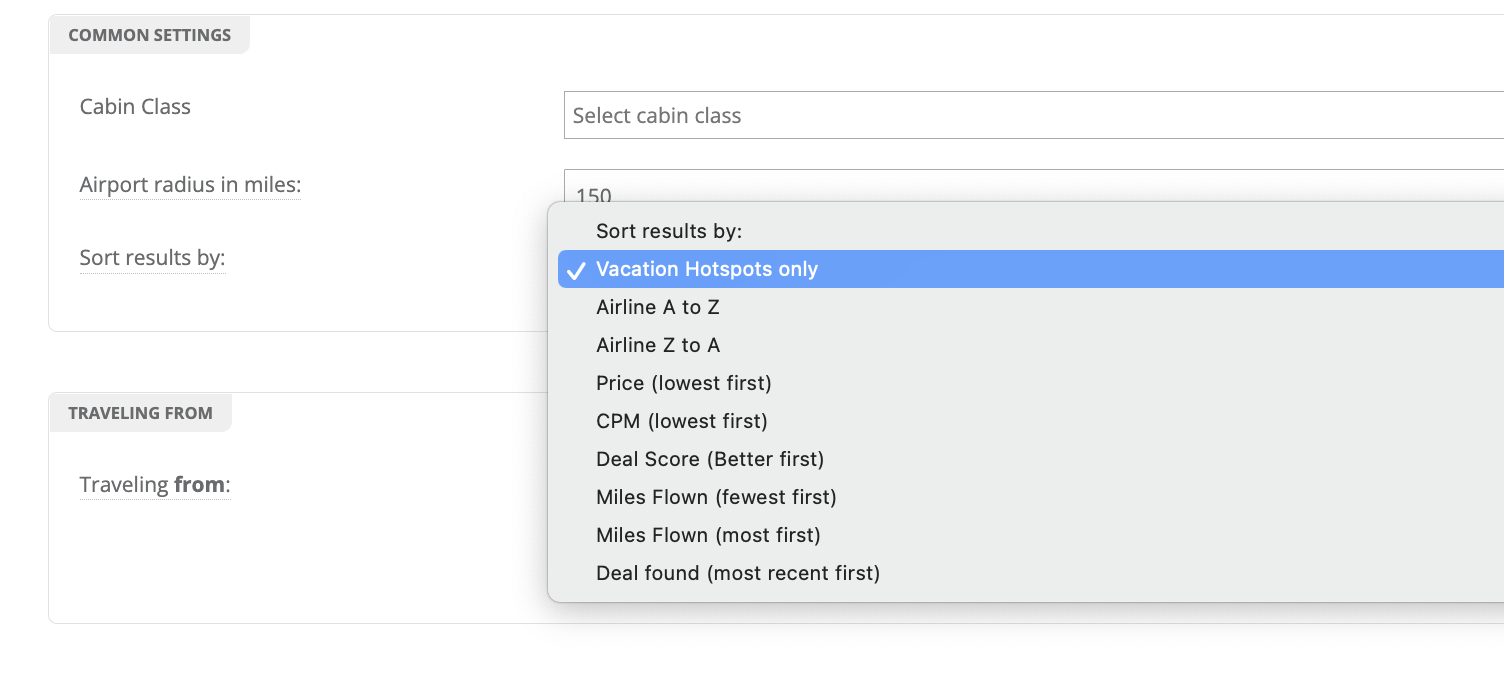The height and width of the screenshot is (676, 1504).
Task: Choose Airline Z to A option
Action: (x=657, y=345)
